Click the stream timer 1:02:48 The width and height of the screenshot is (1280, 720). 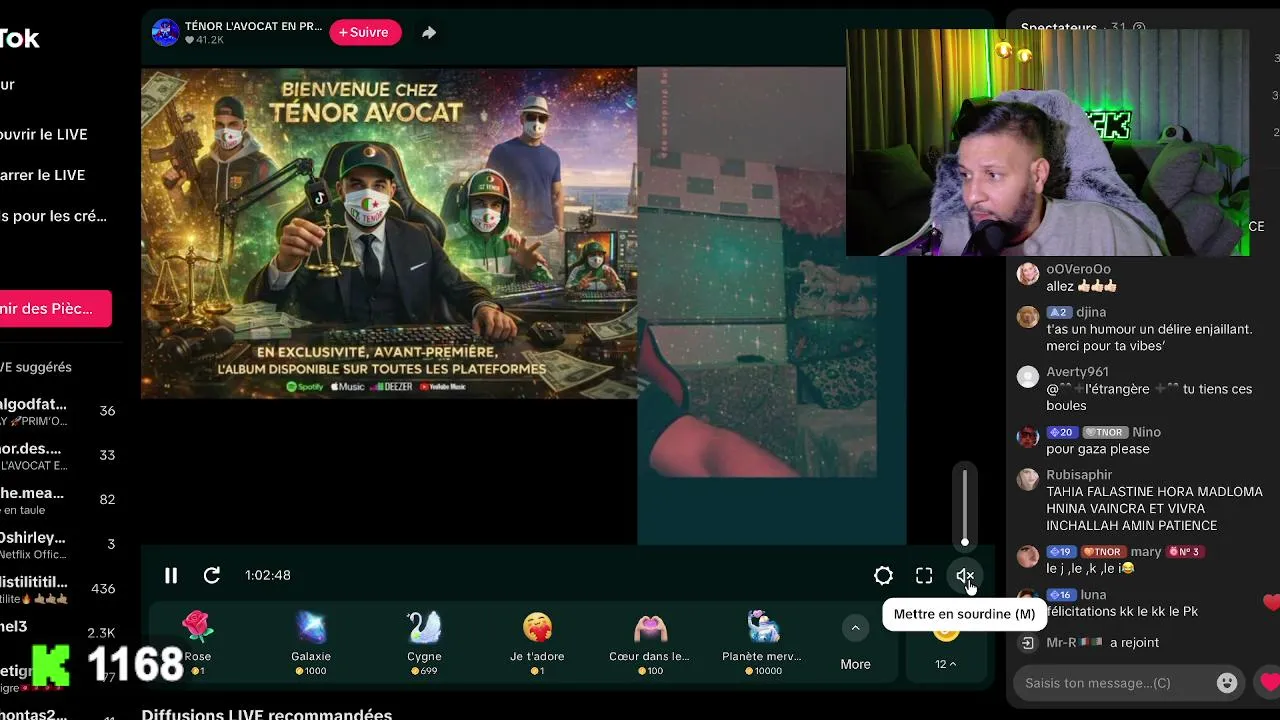coord(268,575)
